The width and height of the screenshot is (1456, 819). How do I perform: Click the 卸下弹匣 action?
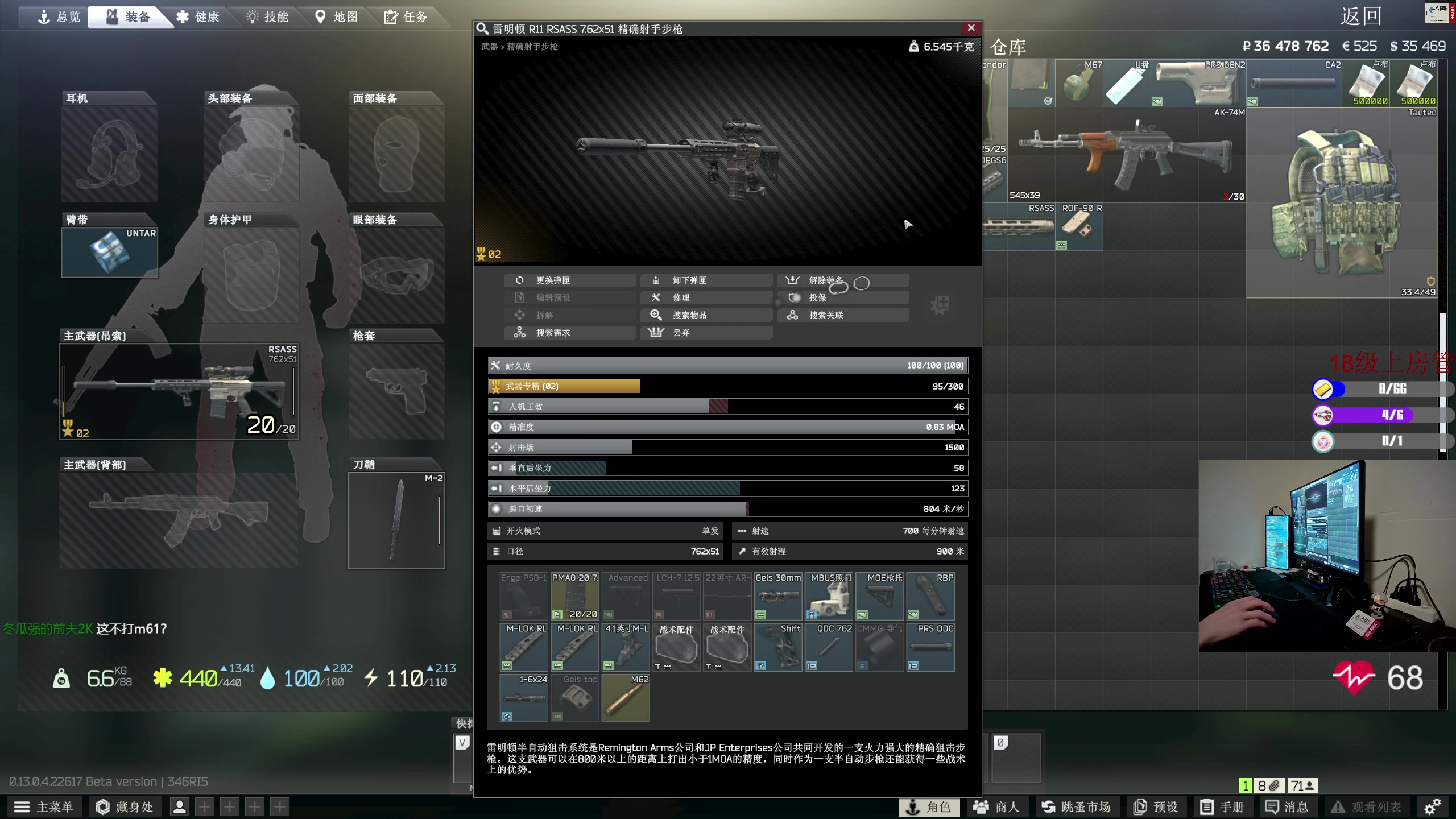[x=706, y=280]
